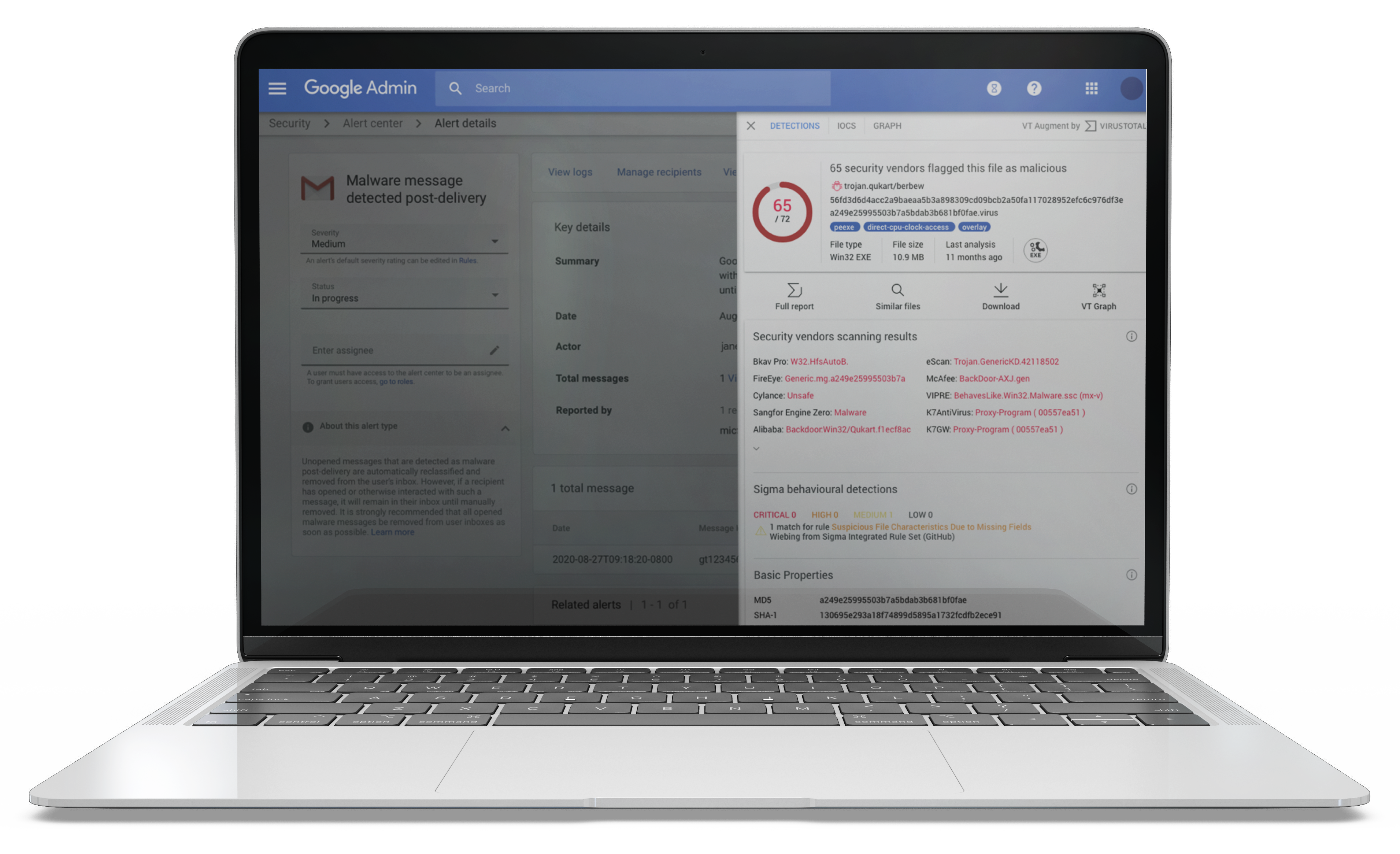Click the MD5 hash value
Viewport: 1400px width, 854px height.
coord(893,600)
